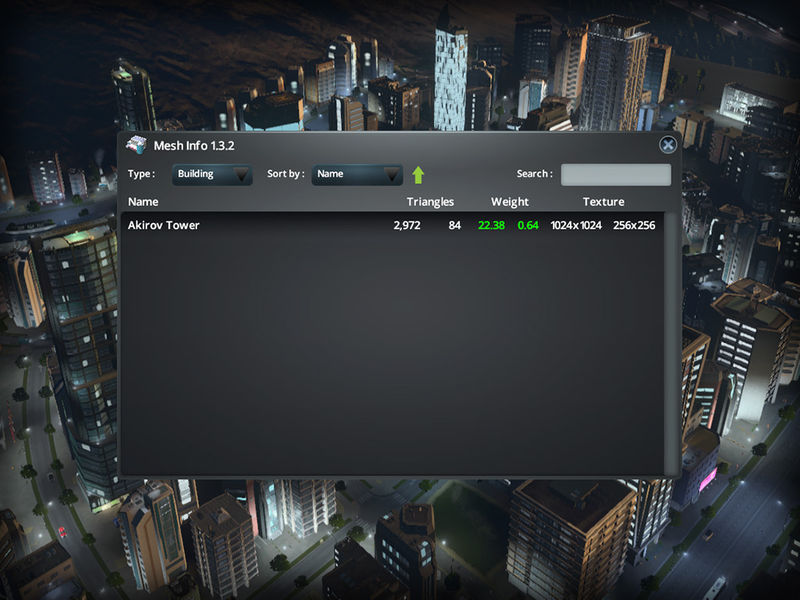The width and height of the screenshot is (800, 600).
Task: Close the Mesh Info window
Action: [667, 146]
